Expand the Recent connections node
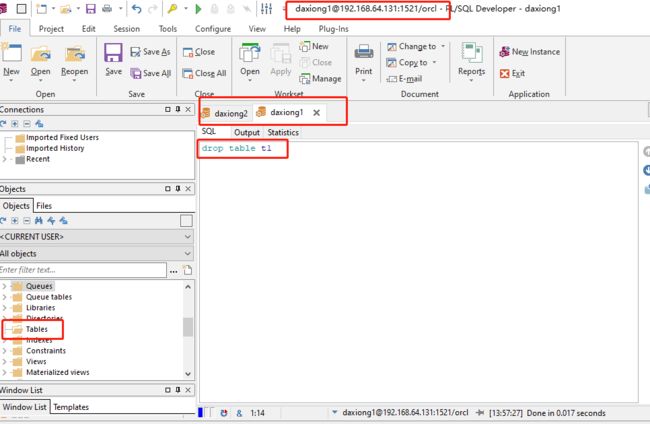This screenshot has height=424, width=650. coord(4,159)
